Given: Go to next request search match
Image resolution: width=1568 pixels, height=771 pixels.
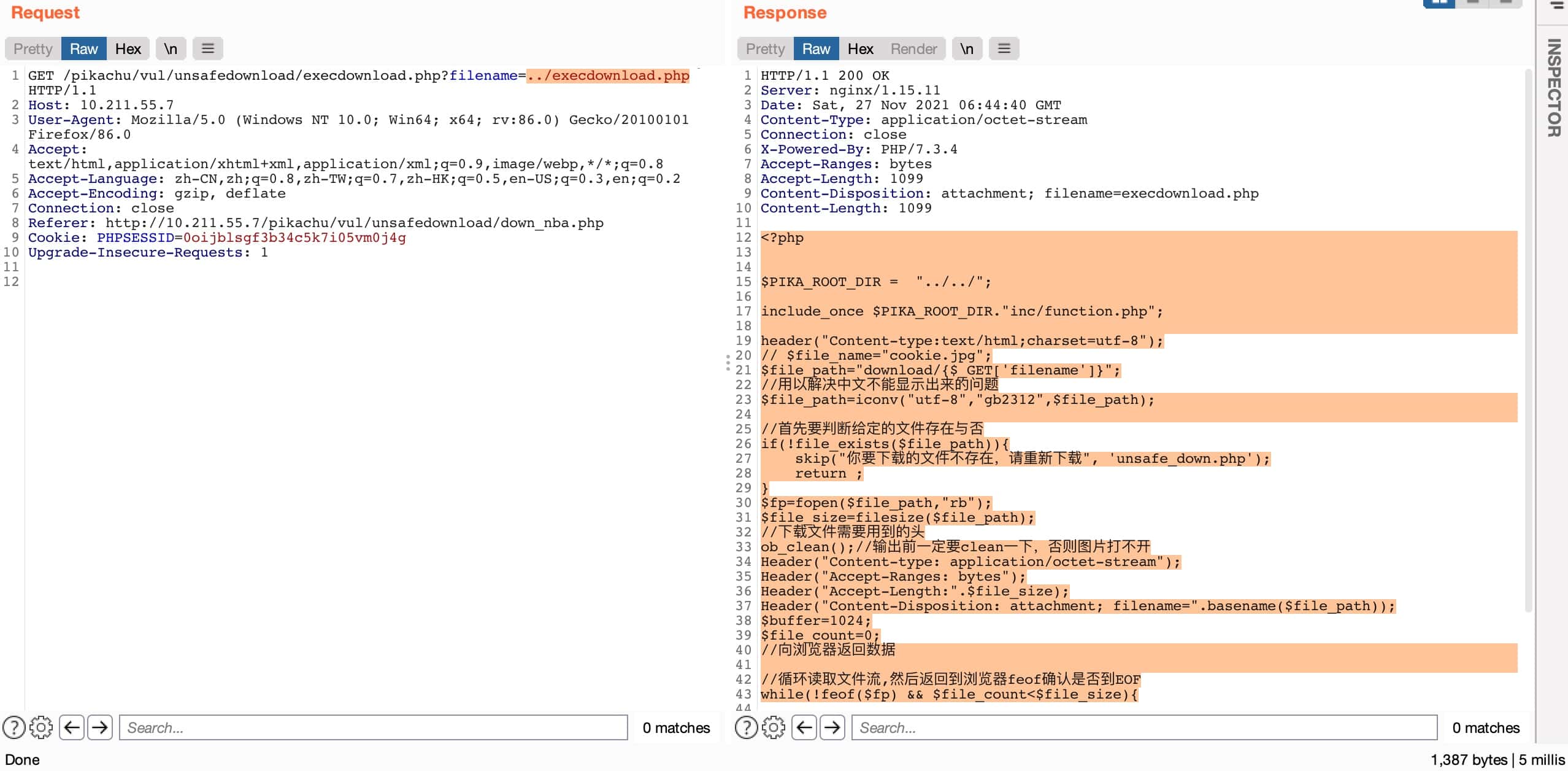Looking at the screenshot, I should (x=100, y=727).
